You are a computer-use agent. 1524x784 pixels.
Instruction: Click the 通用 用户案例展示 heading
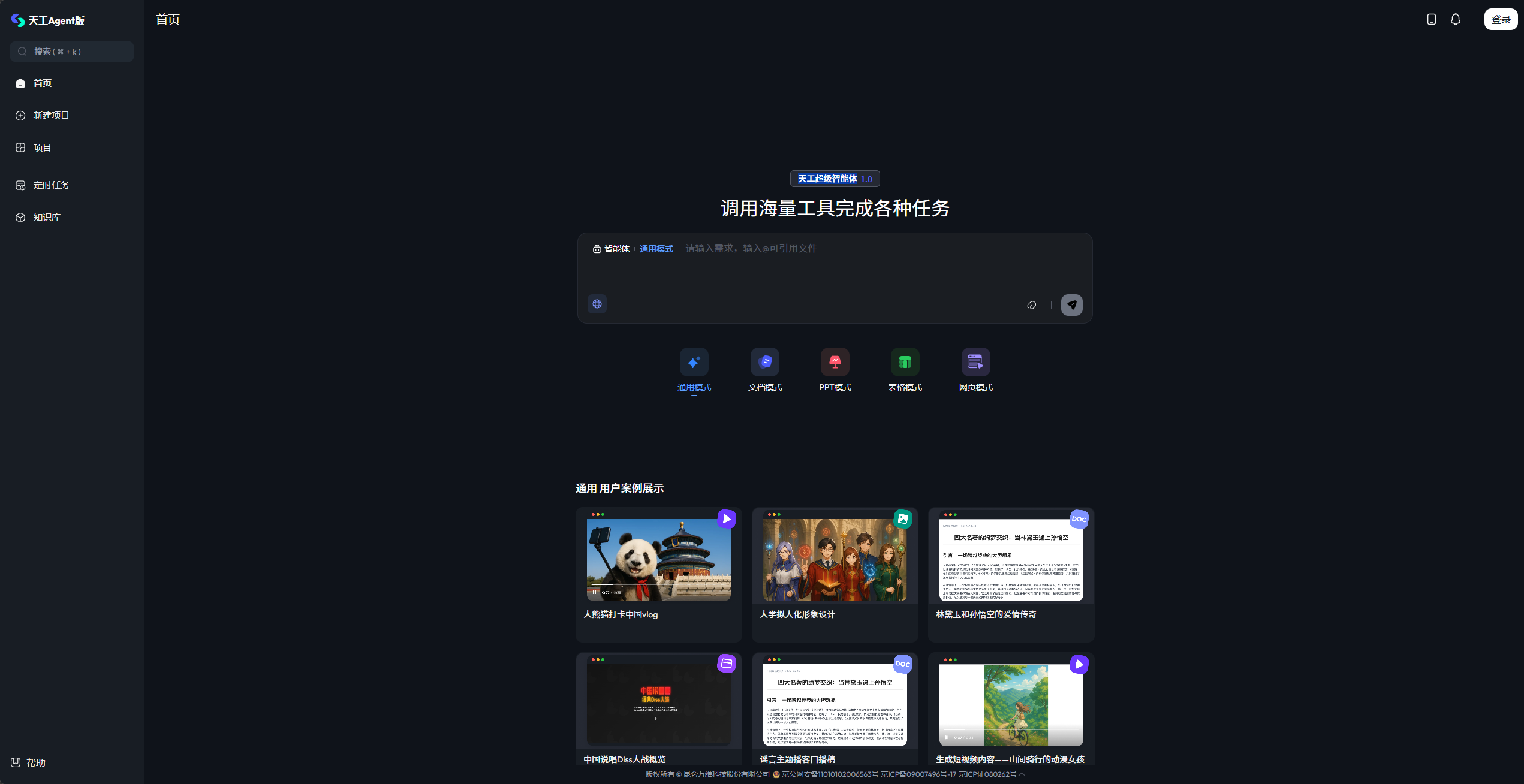point(619,489)
